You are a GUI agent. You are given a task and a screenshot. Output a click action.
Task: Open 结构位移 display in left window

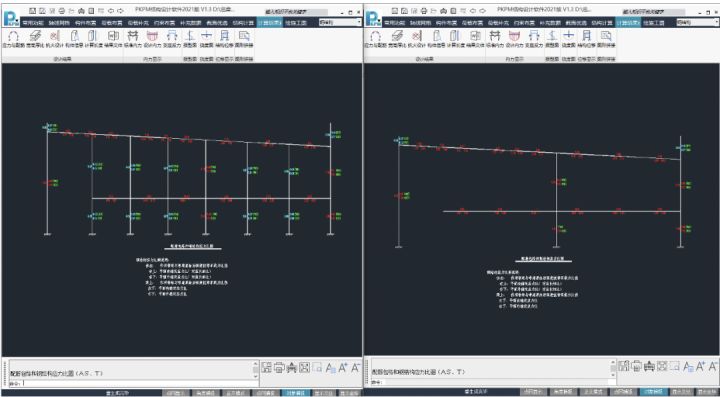225,39
